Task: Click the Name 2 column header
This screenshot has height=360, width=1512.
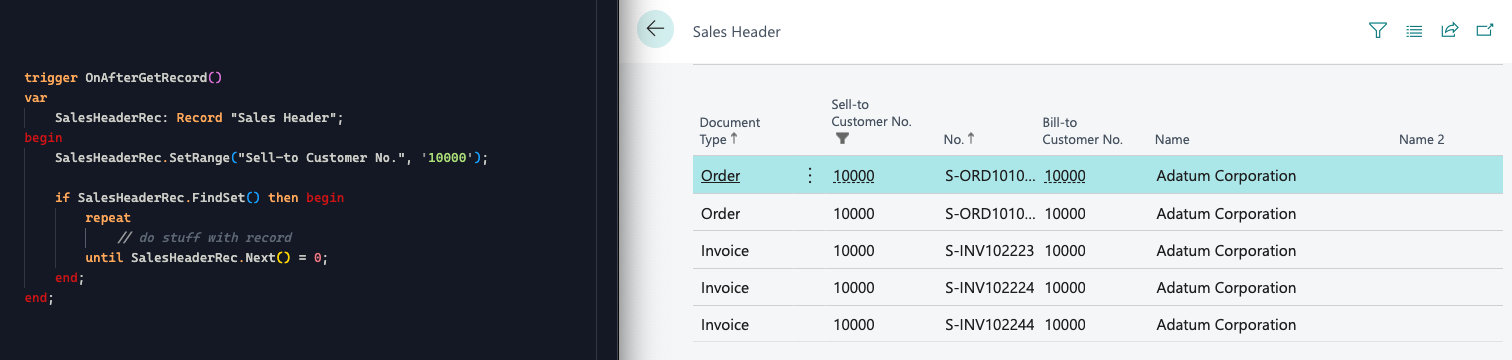Action: tap(1421, 140)
